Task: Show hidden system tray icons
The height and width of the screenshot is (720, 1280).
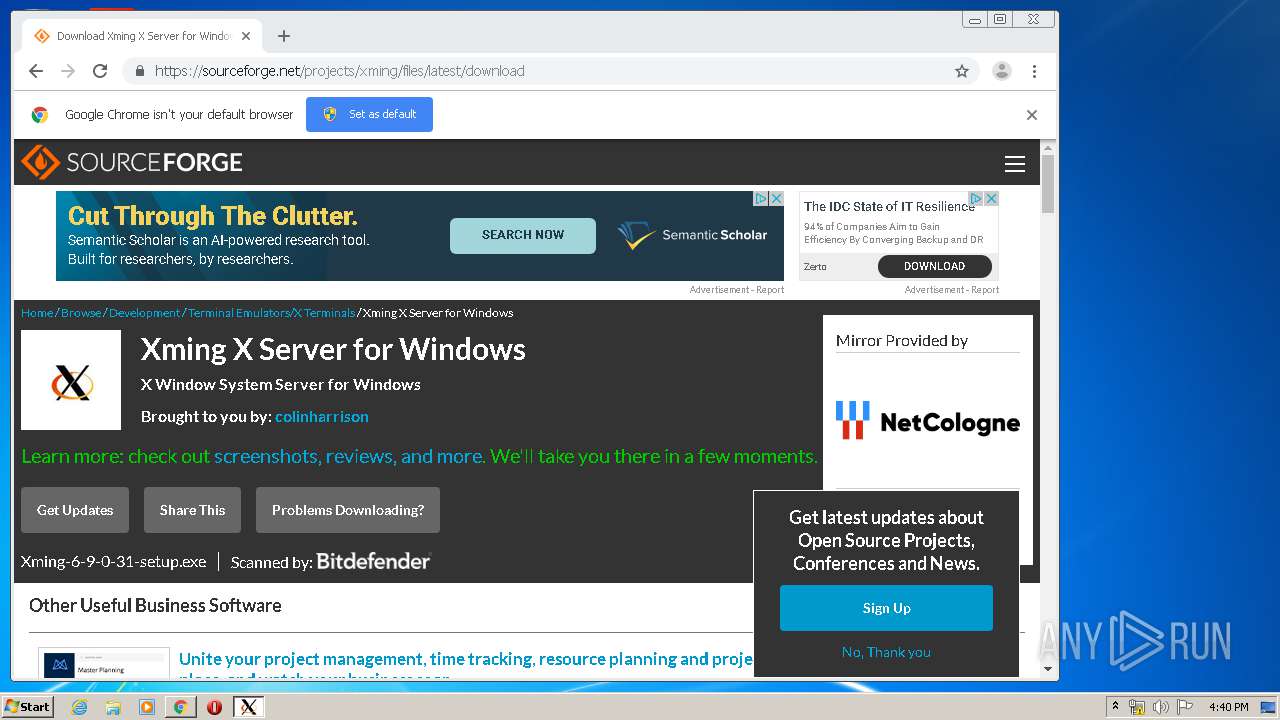Action: pyautogui.click(x=1115, y=707)
